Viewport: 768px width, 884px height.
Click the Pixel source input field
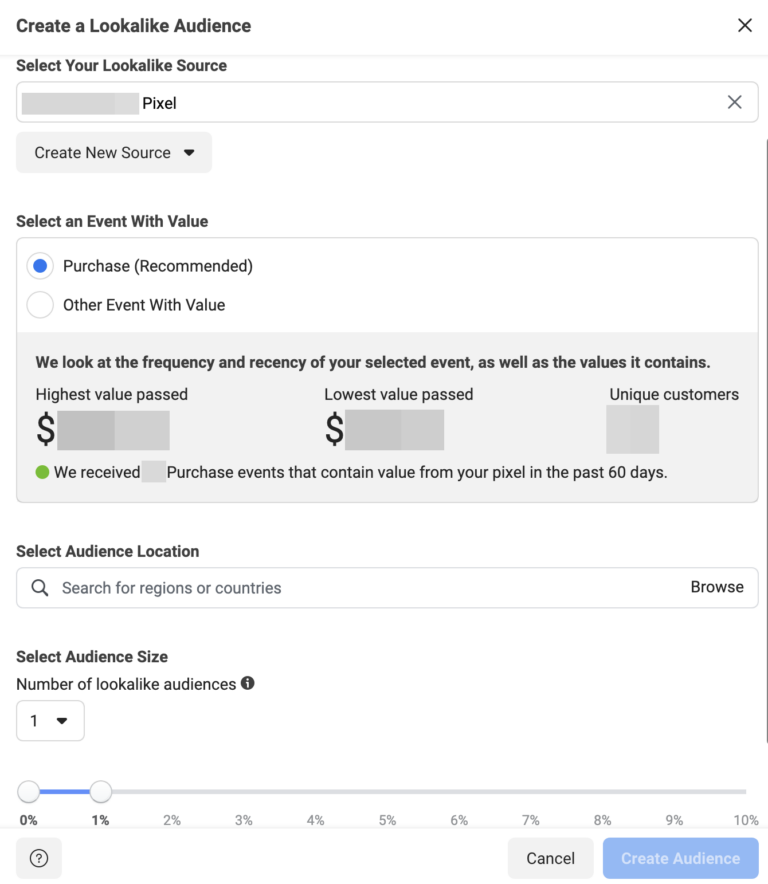coord(300,102)
